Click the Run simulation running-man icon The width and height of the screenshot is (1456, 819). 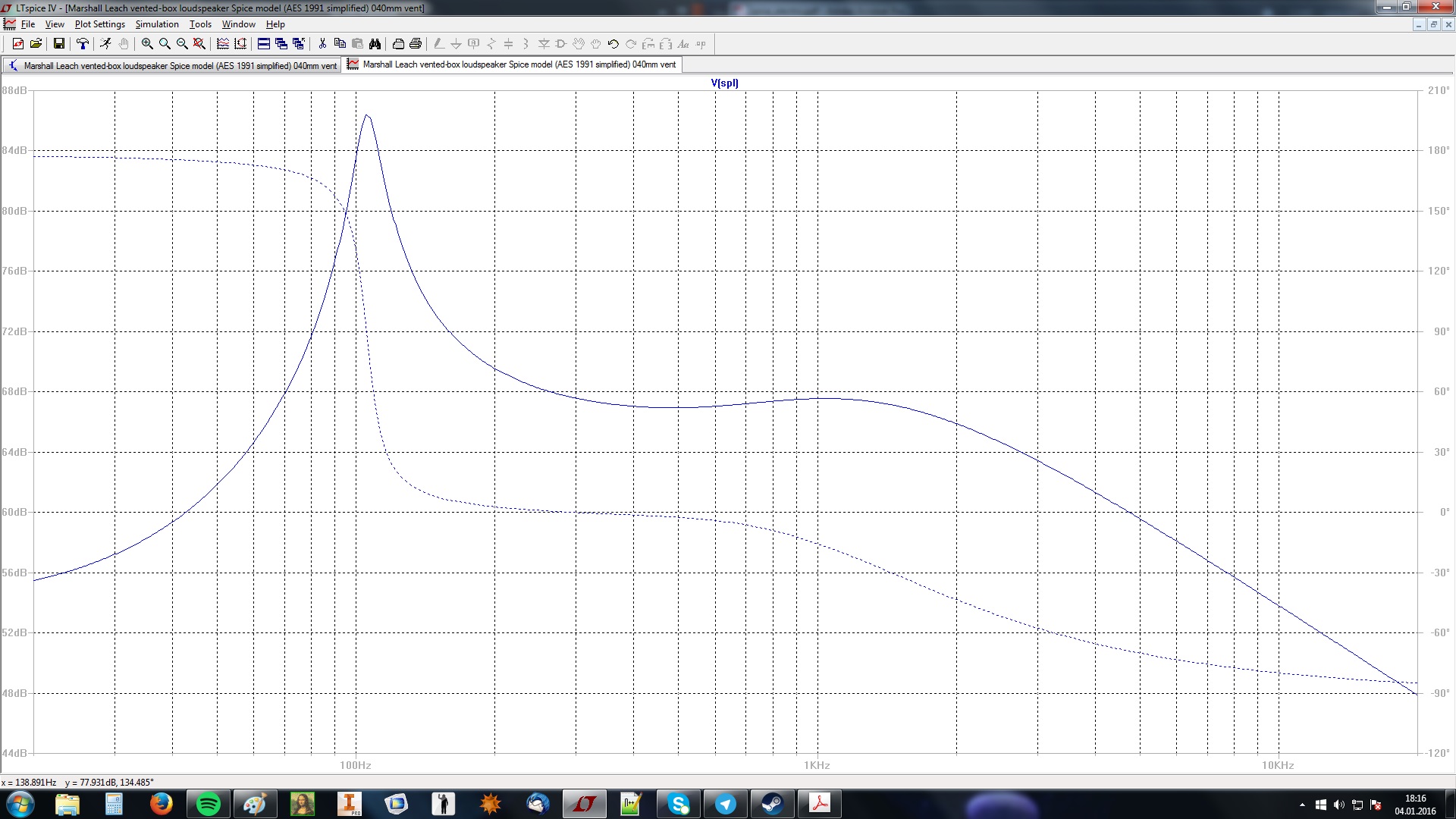click(x=105, y=44)
